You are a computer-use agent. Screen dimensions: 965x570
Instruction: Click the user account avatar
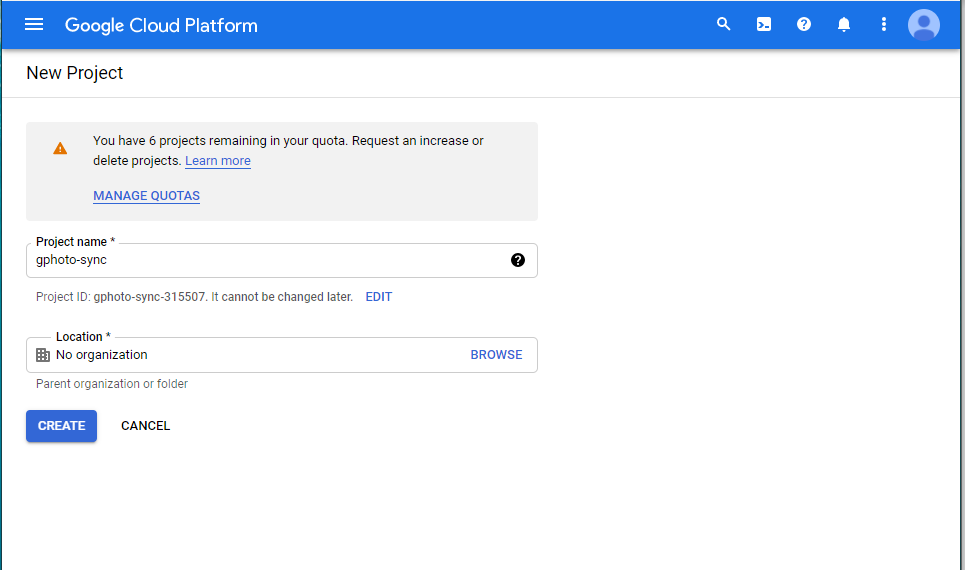tap(923, 25)
